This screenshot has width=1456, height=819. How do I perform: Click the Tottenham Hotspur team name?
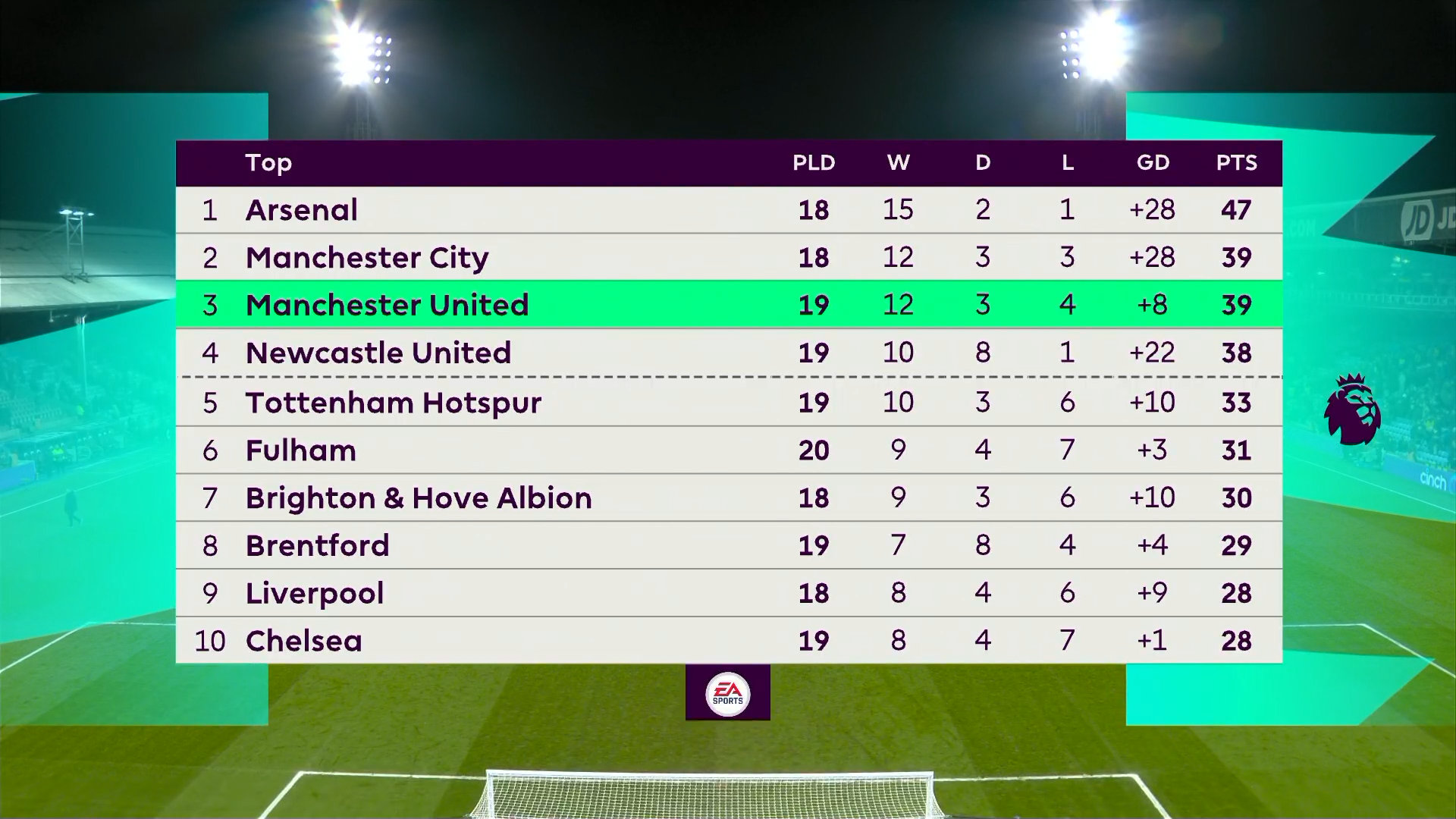pos(394,402)
